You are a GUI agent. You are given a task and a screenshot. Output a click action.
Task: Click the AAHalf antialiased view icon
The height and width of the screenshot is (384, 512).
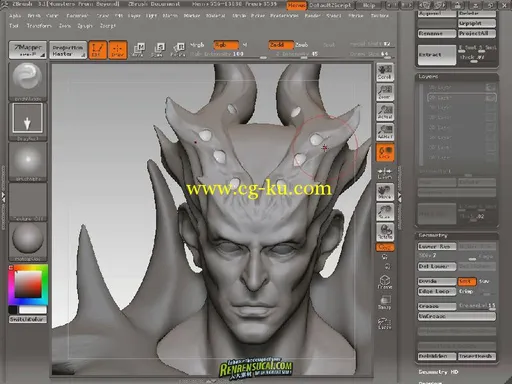pos(385,132)
